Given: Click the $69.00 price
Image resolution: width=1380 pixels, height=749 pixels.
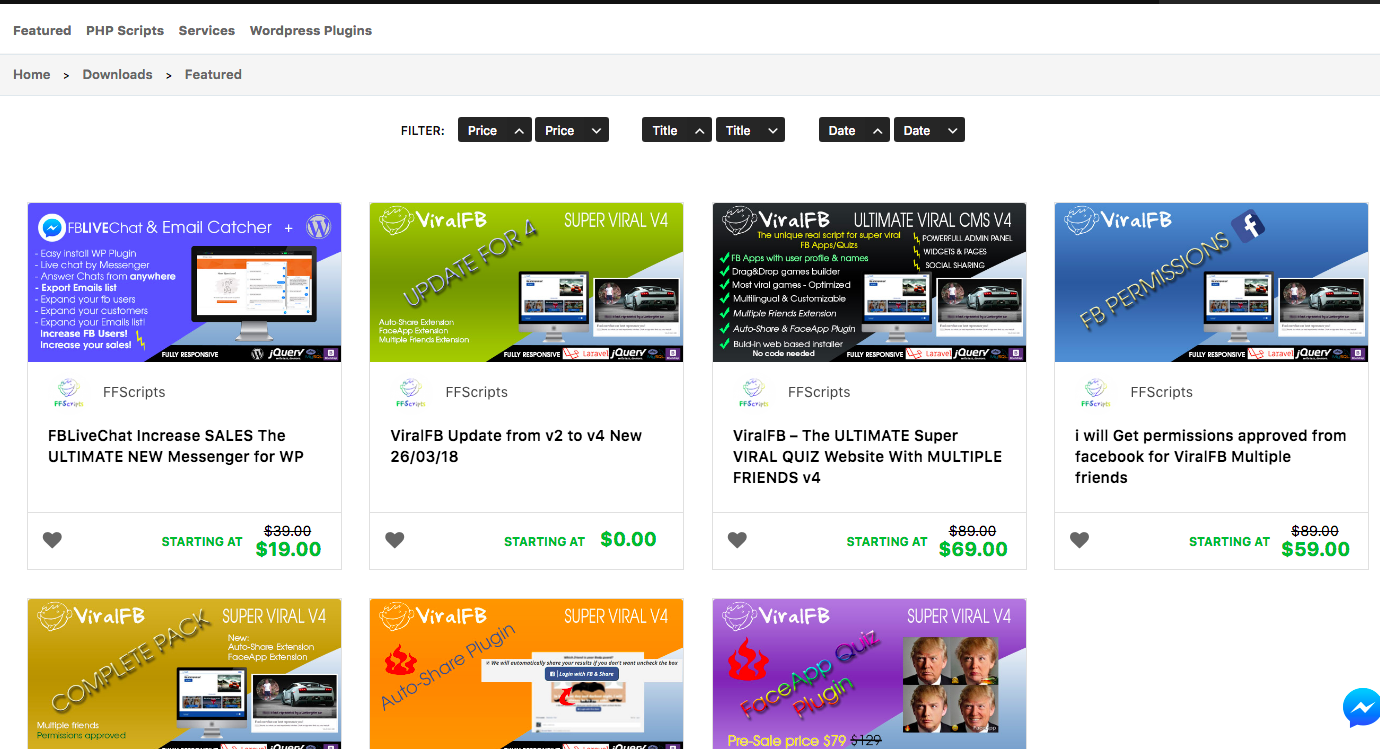Looking at the screenshot, I should 973,549.
